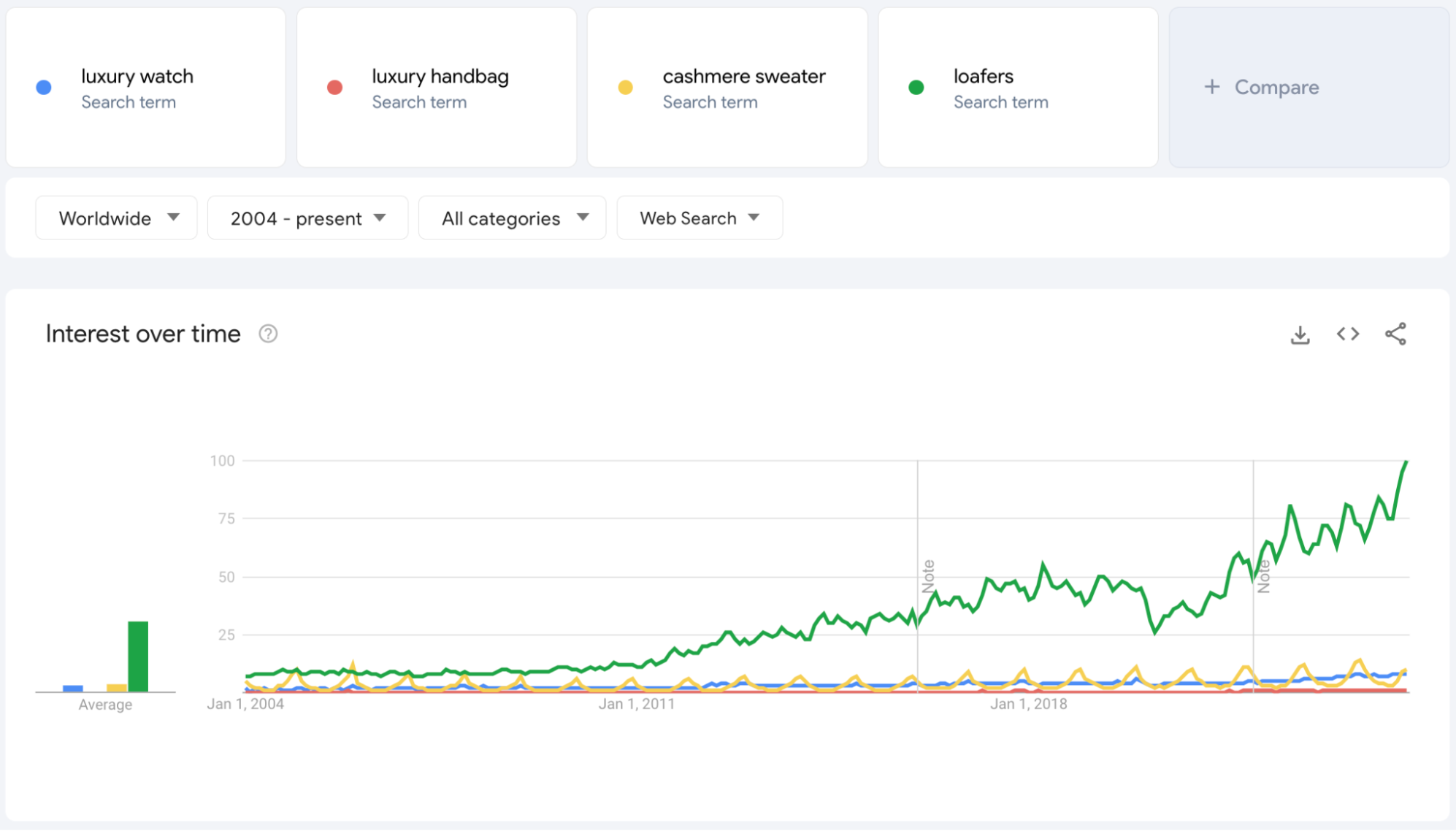Click the Interest over time heading
The width and height of the screenshot is (1456, 831).
click(143, 334)
